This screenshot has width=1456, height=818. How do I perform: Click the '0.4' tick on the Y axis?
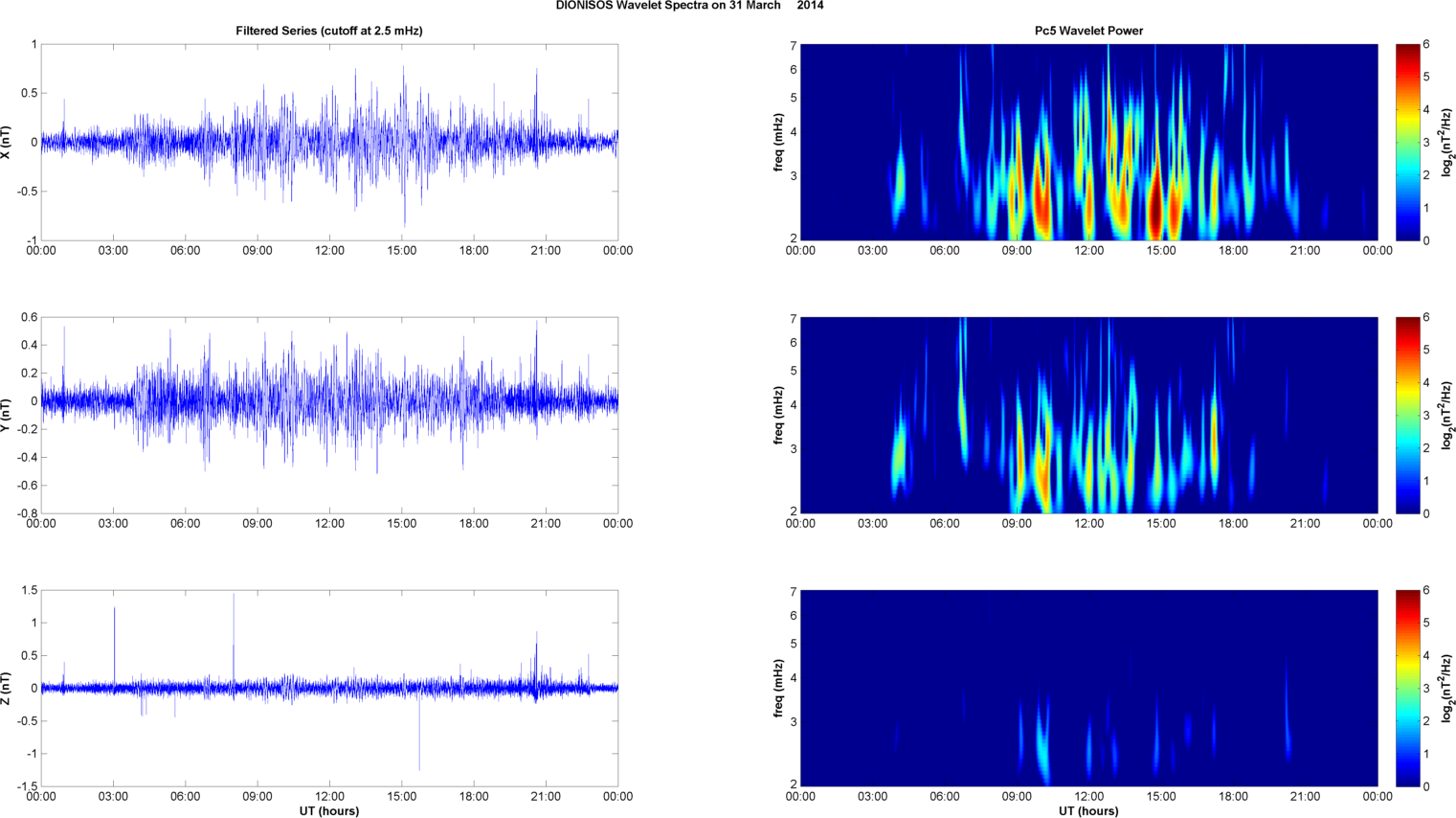(x=30, y=345)
